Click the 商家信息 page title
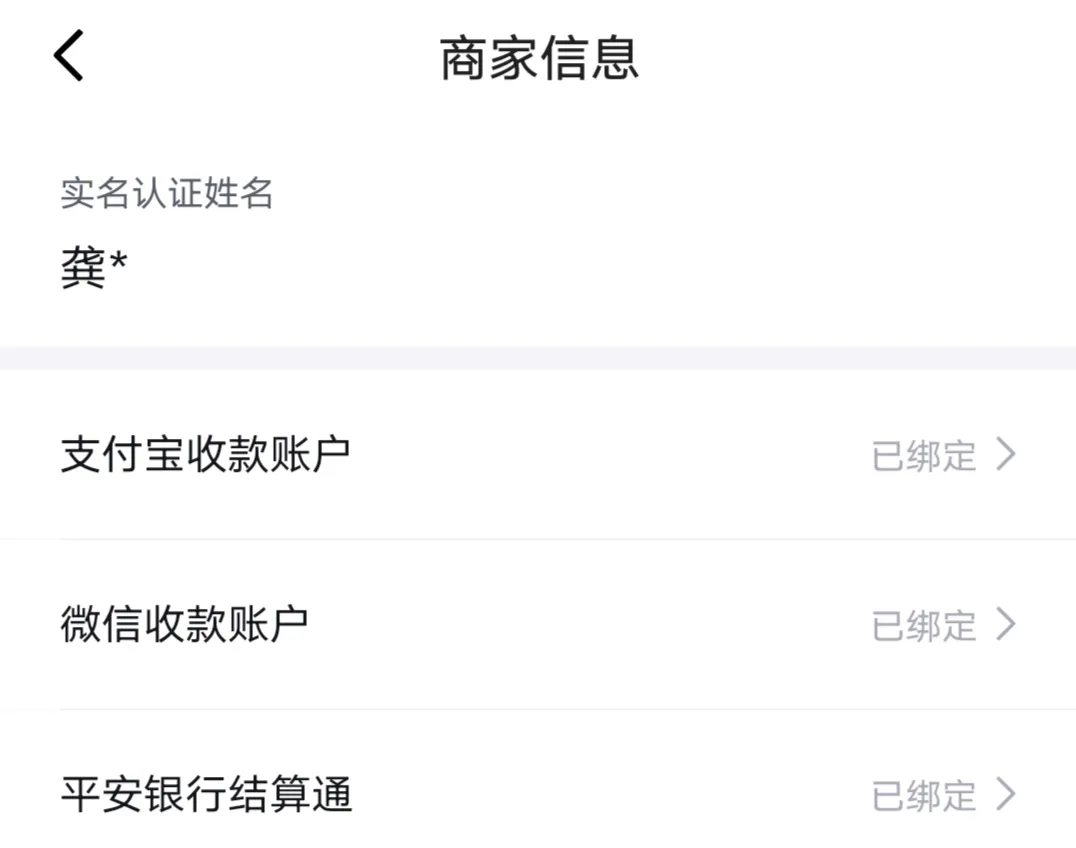This screenshot has width=1076, height=848. pyautogui.click(x=539, y=59)
